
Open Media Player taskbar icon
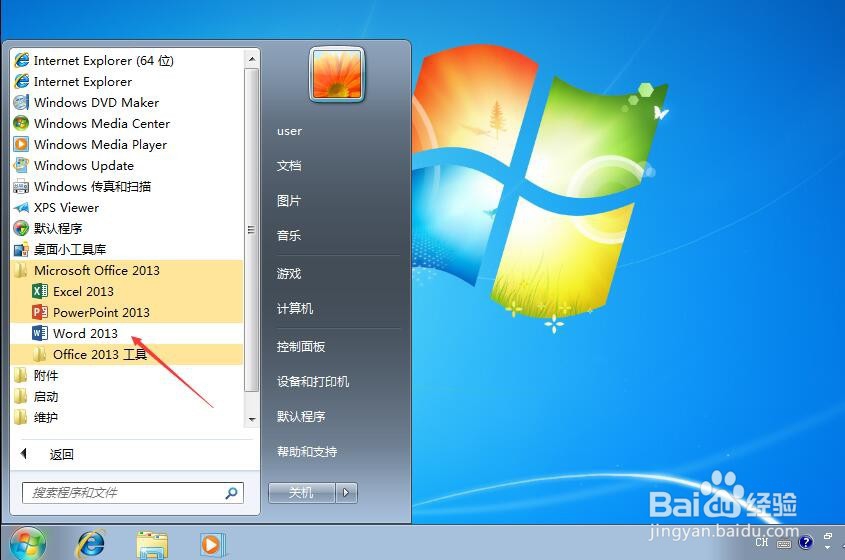212,544
